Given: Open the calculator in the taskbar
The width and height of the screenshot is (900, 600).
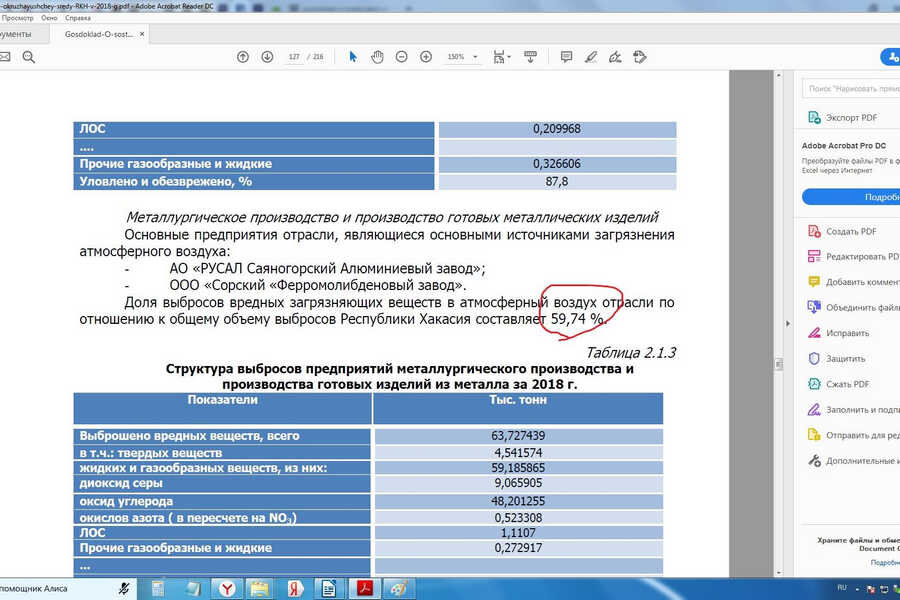Looking at the screenshot, I should point(158,589).
